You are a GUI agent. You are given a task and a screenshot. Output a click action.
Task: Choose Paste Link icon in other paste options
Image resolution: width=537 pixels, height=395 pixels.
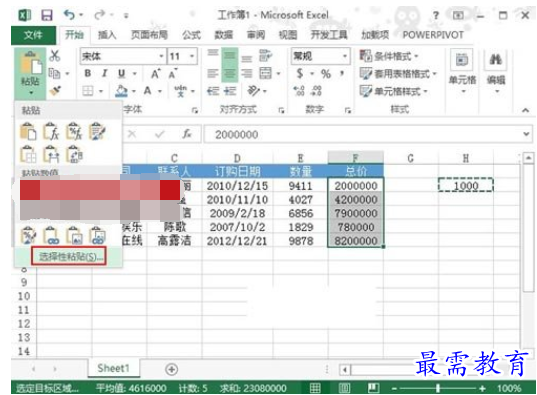tap(51, 236)
